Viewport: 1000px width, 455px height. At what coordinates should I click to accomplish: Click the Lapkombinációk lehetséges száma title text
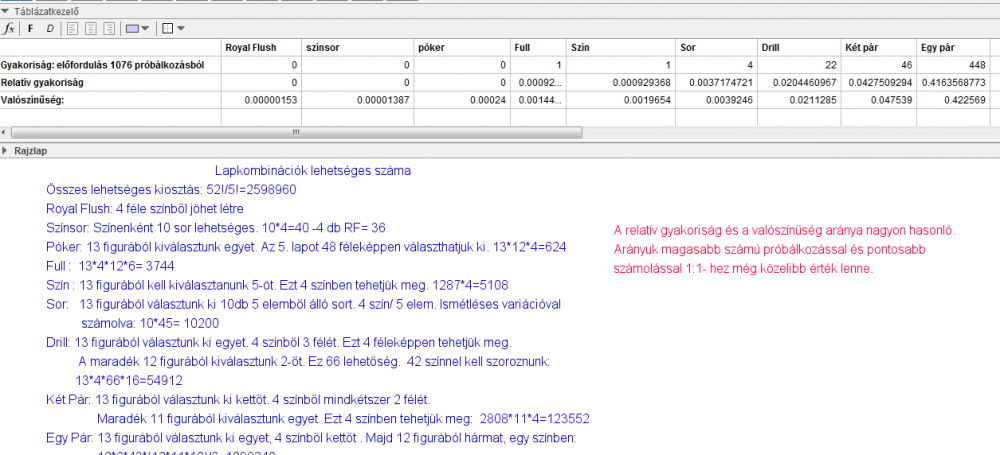[312, 171]
